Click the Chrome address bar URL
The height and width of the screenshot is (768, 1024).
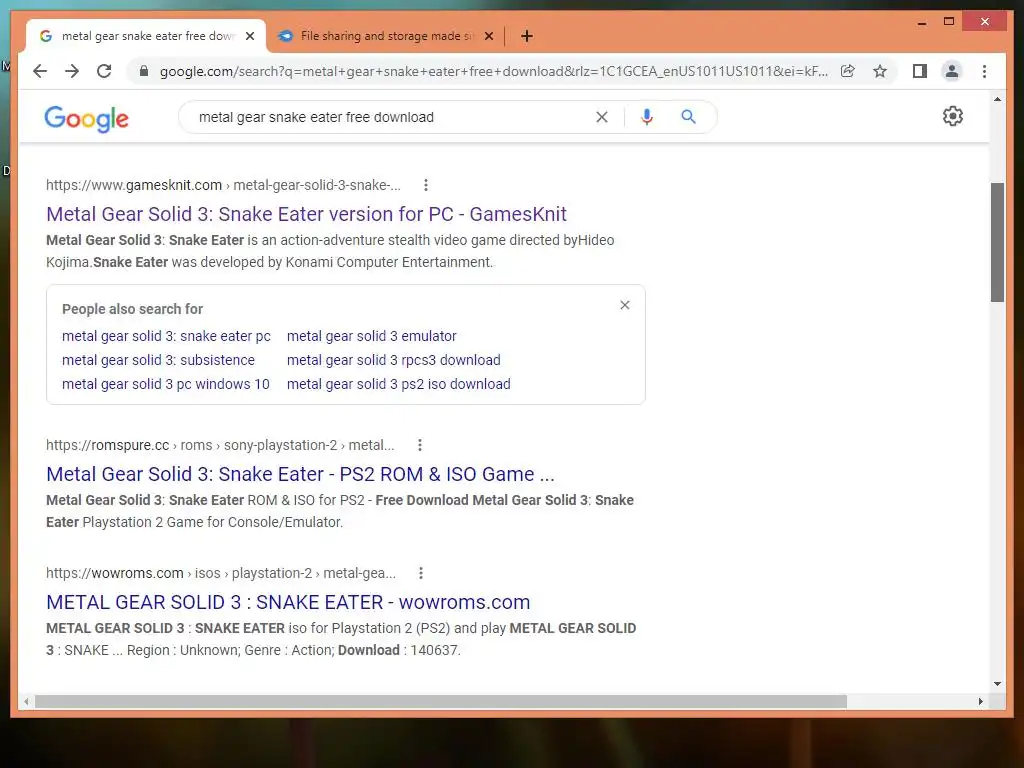[x=494, y=71]
